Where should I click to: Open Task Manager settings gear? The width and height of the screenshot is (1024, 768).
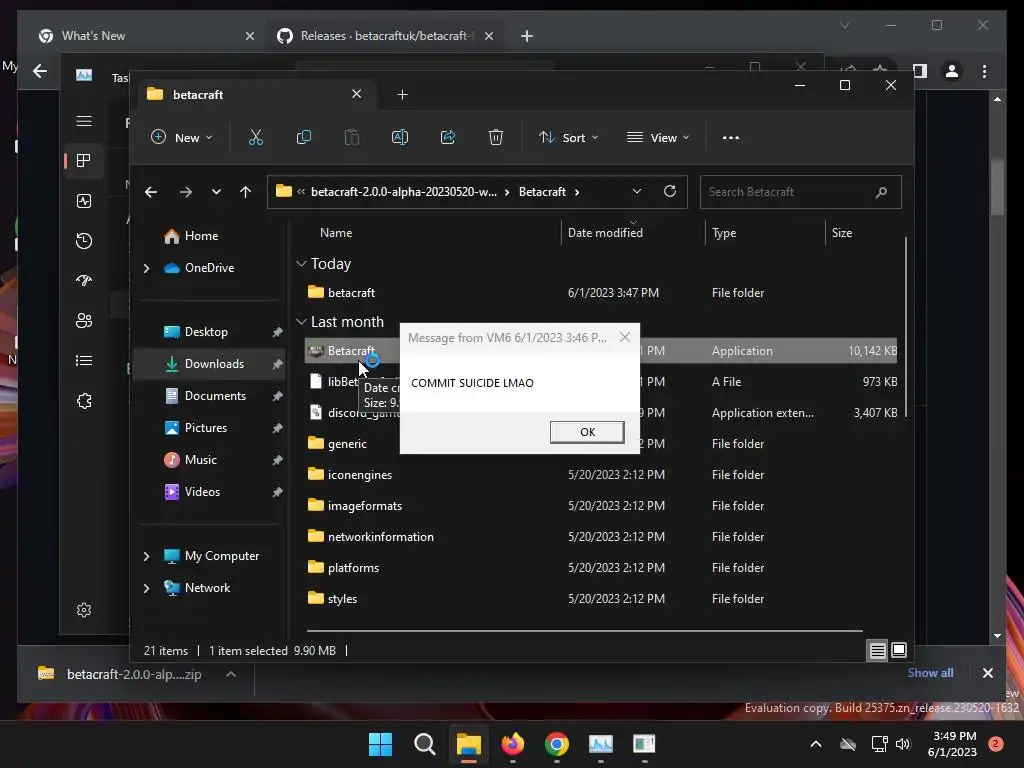[x=84, y=610]
